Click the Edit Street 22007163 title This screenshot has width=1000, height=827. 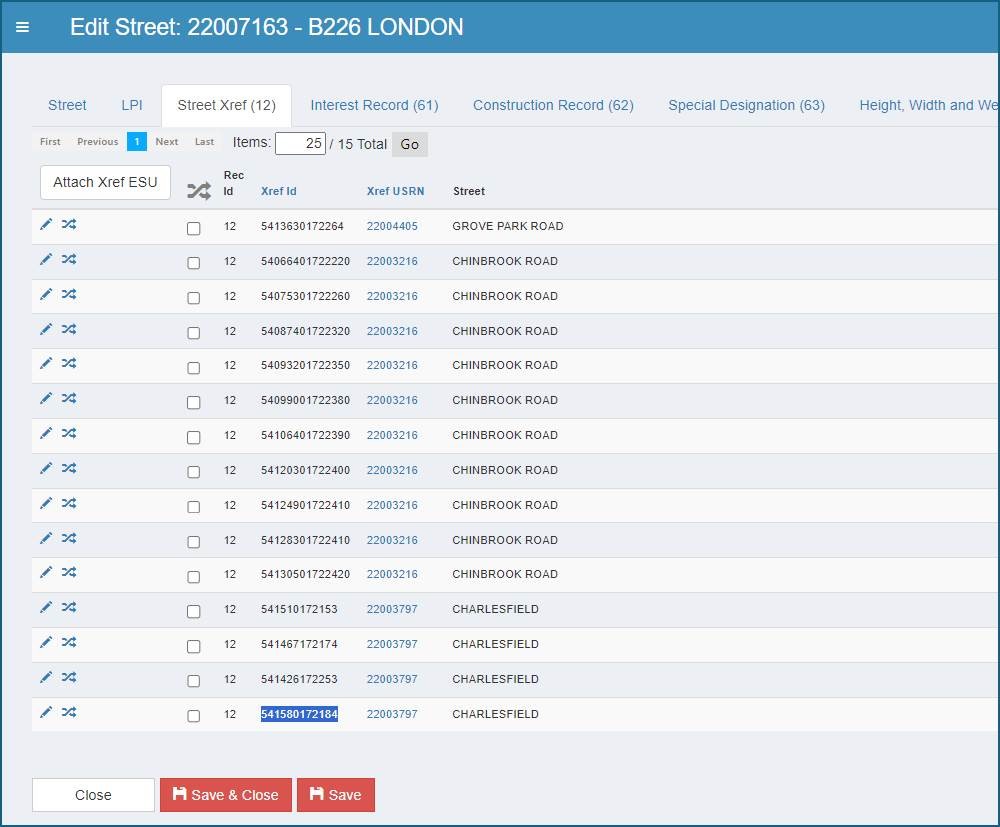pyautogui.click(x=267, y=27)
